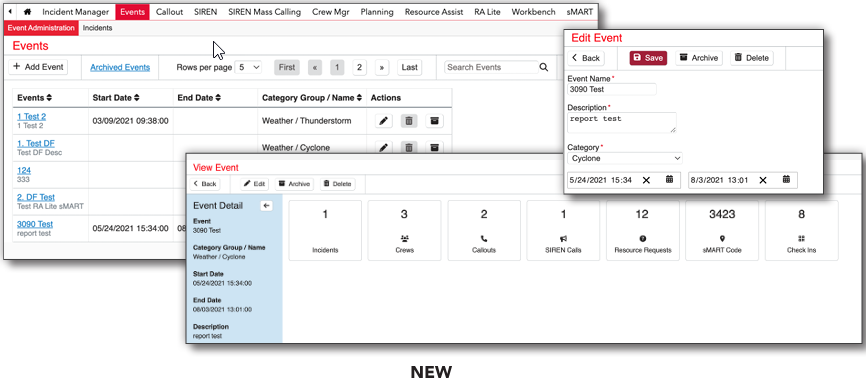The width and height of the screenshot is (866, 380).
Task: Open calendar picker for 5/24/2021 start date
Action: click(x=669, y=180)
